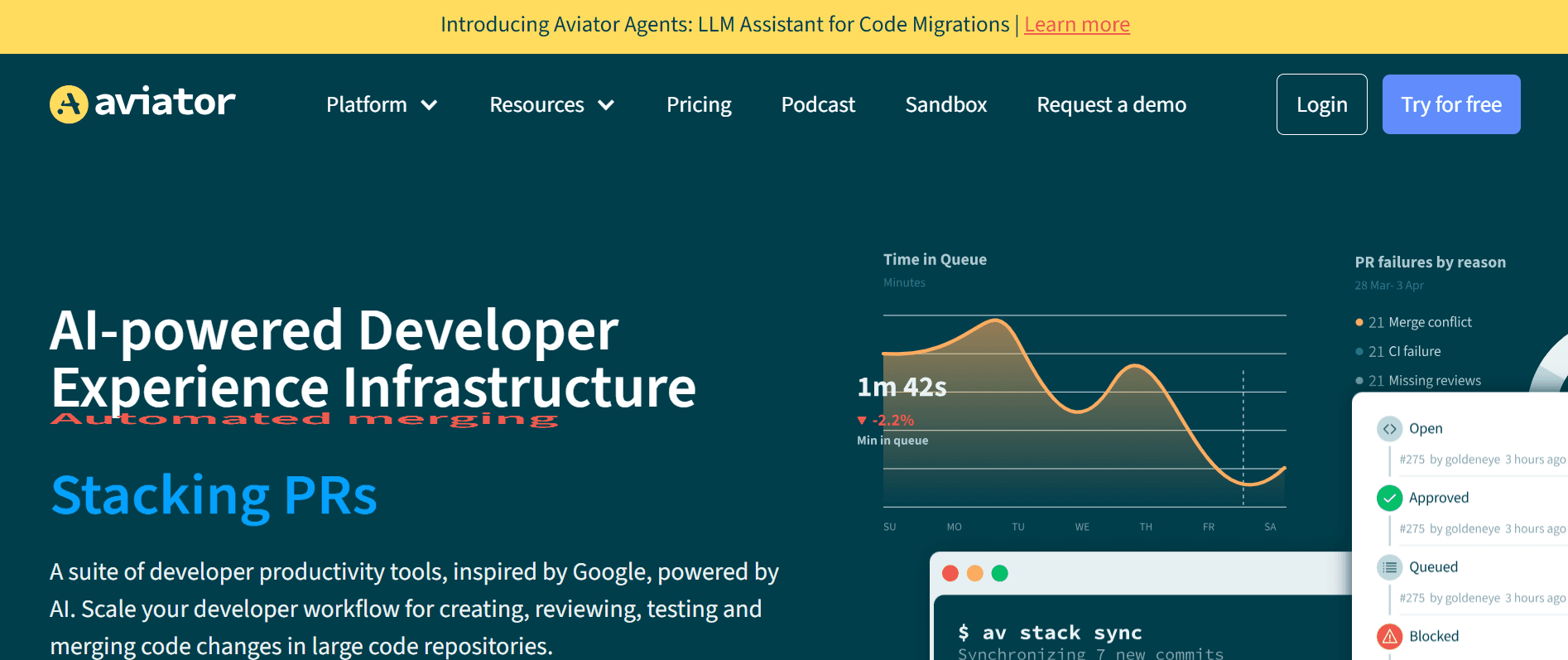Click the 'Queued' status label

pos(1433,567)
